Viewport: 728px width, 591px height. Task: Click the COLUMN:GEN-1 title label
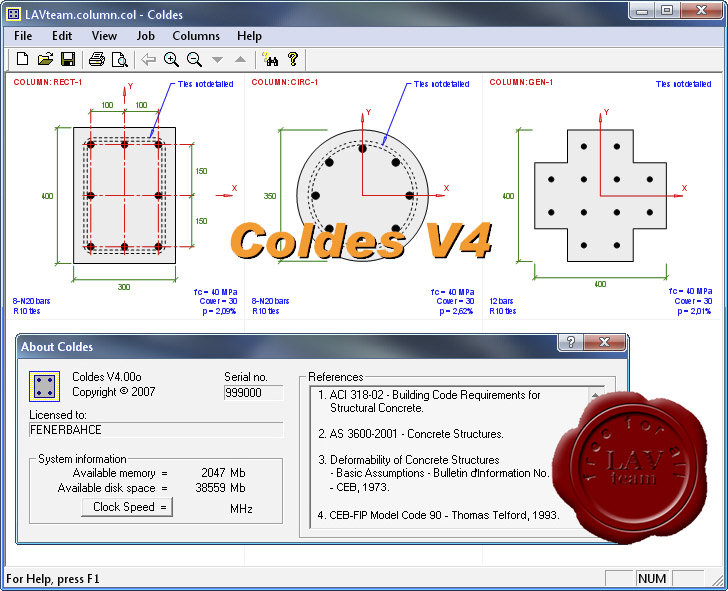(x=521, y=82)
